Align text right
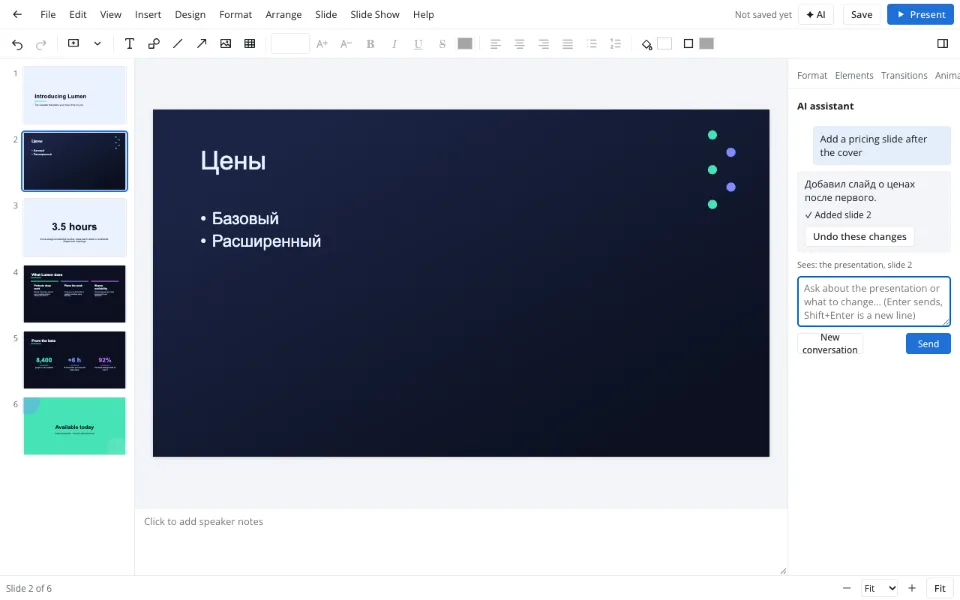This screenshot has width=960, height=600. (544, 43)
